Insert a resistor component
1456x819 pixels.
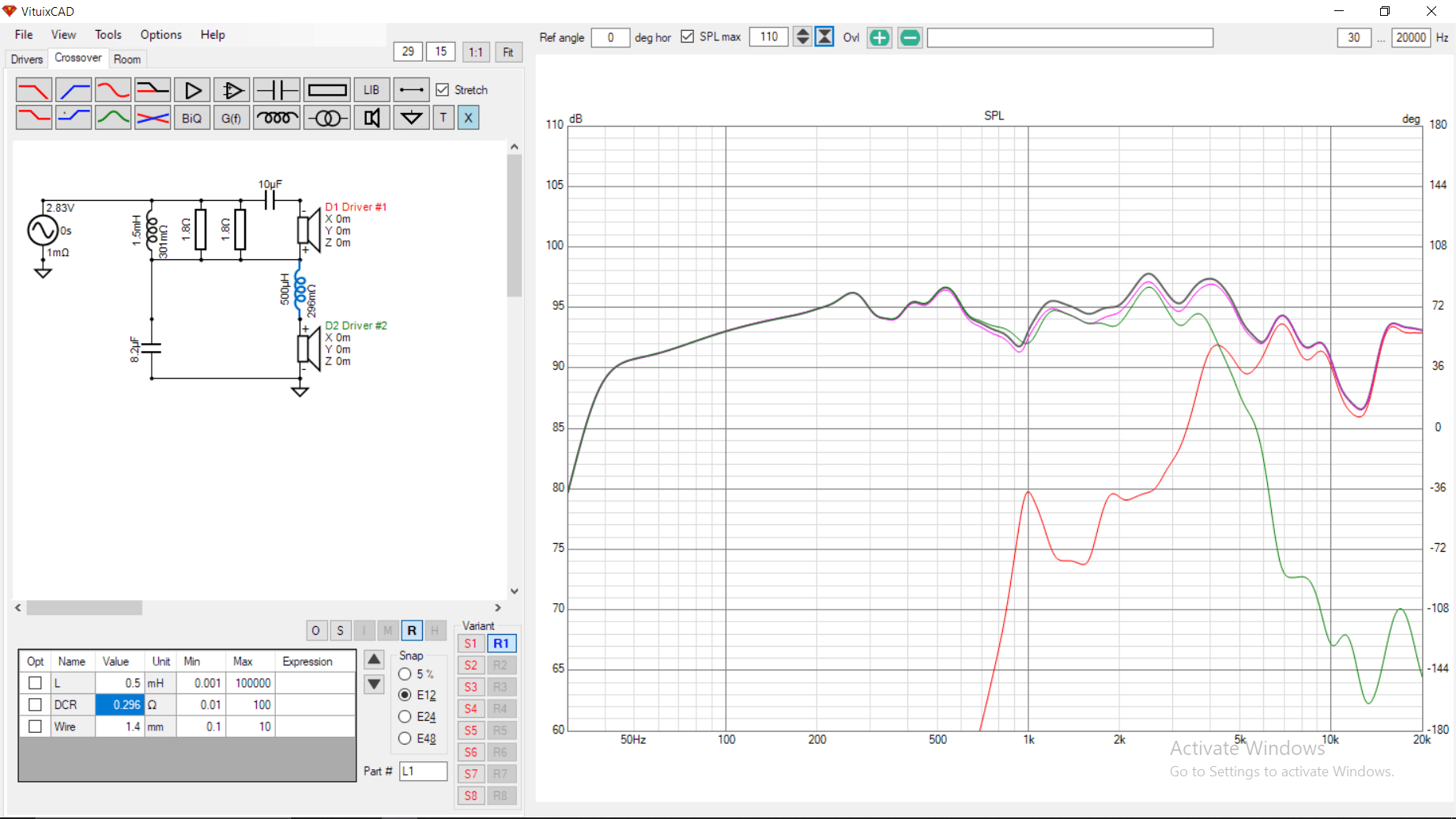[x=327, y=90]
